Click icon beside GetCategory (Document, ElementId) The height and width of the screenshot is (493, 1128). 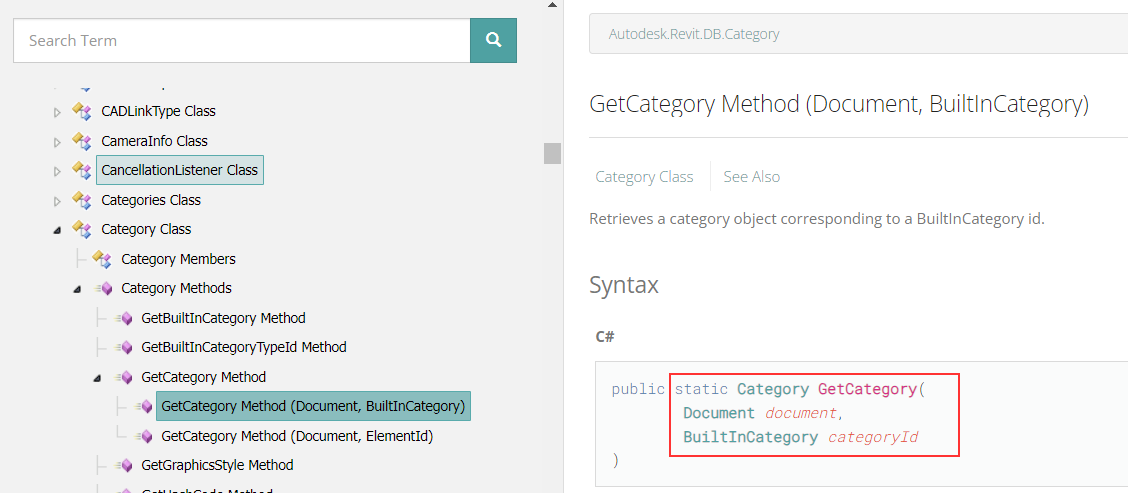point(144,436)
